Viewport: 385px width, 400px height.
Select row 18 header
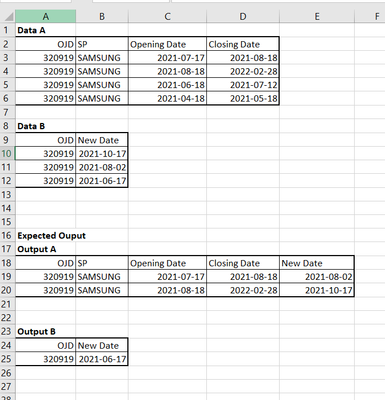(x=7, y=263)
